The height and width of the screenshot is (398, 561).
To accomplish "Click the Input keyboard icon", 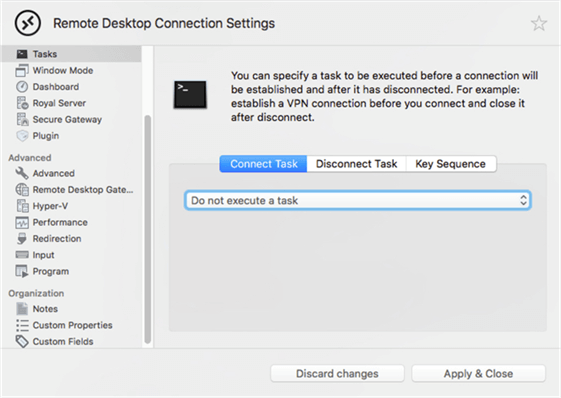I will click(x=22, y=255).
